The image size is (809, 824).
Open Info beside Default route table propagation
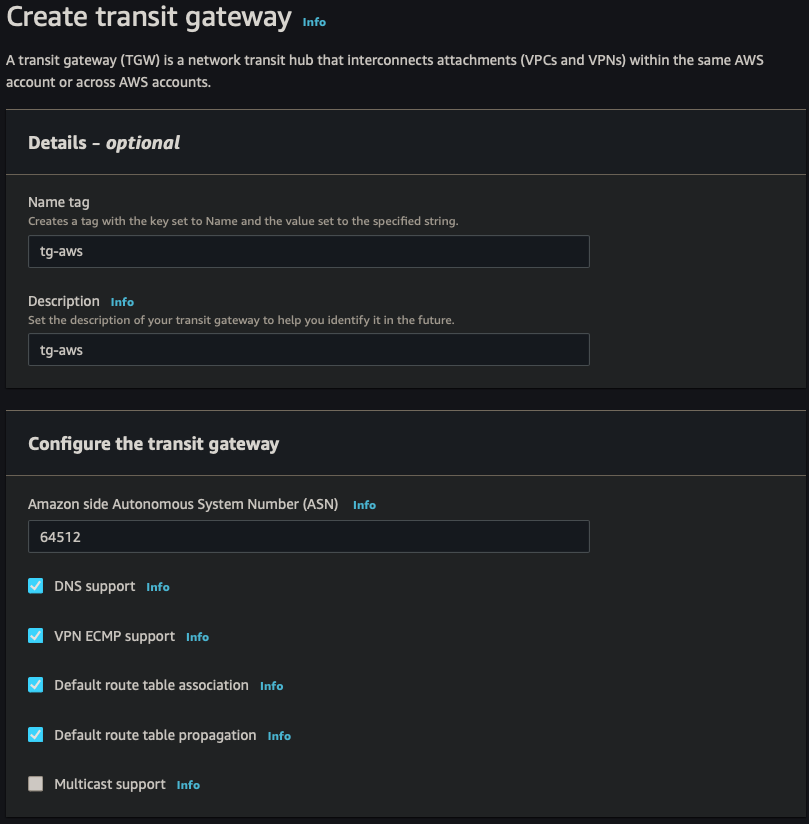point(278,736)
